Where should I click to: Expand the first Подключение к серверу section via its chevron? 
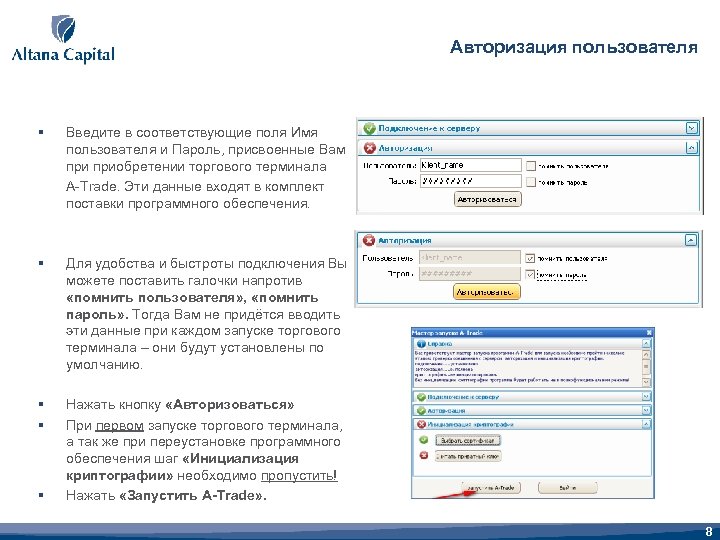coord(692,128)
